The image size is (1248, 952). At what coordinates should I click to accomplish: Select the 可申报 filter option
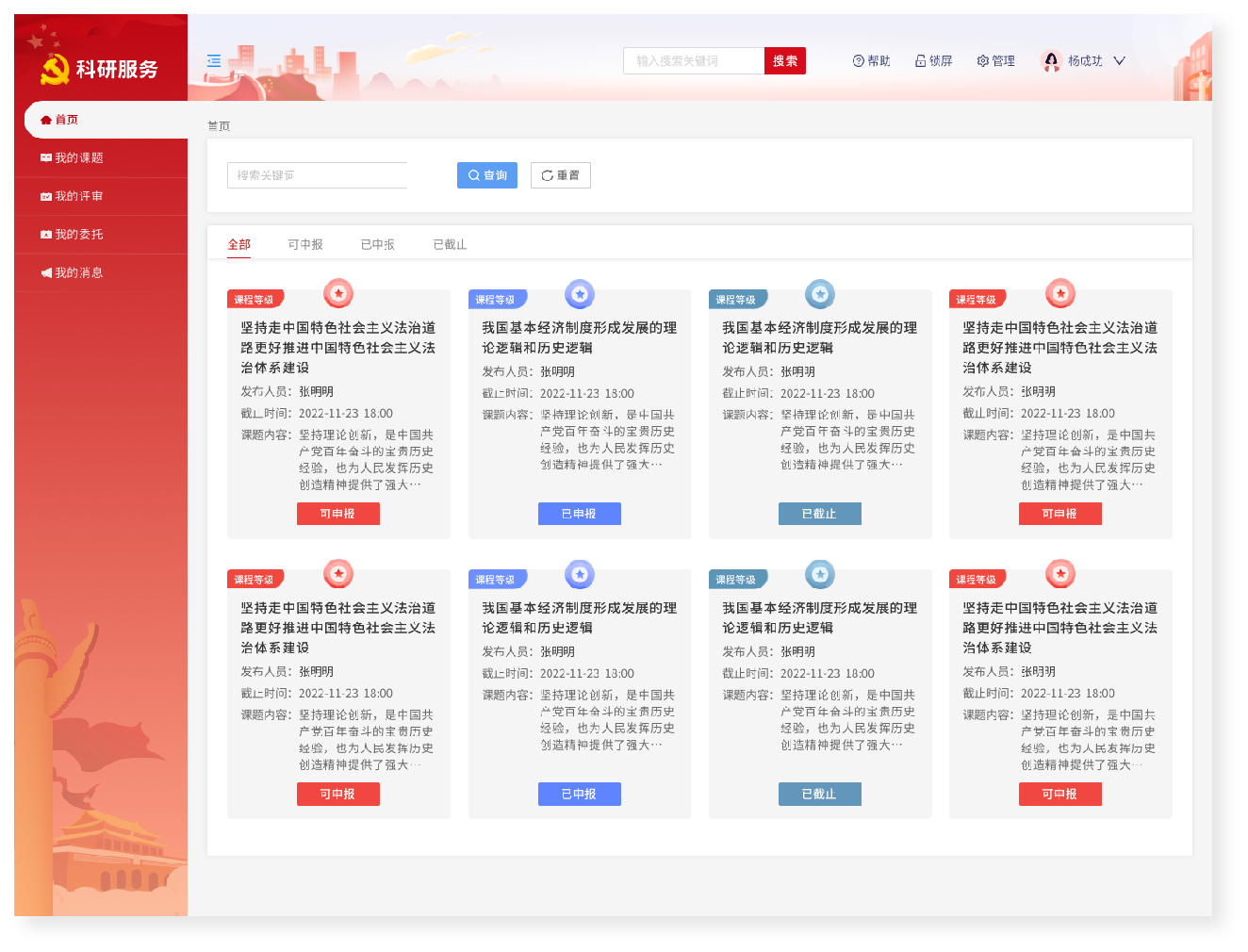tap(304, 243)
